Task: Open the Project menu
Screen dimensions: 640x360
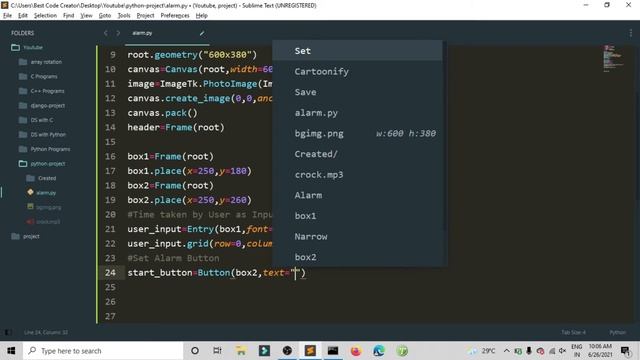Action: (x=145, y=16)
